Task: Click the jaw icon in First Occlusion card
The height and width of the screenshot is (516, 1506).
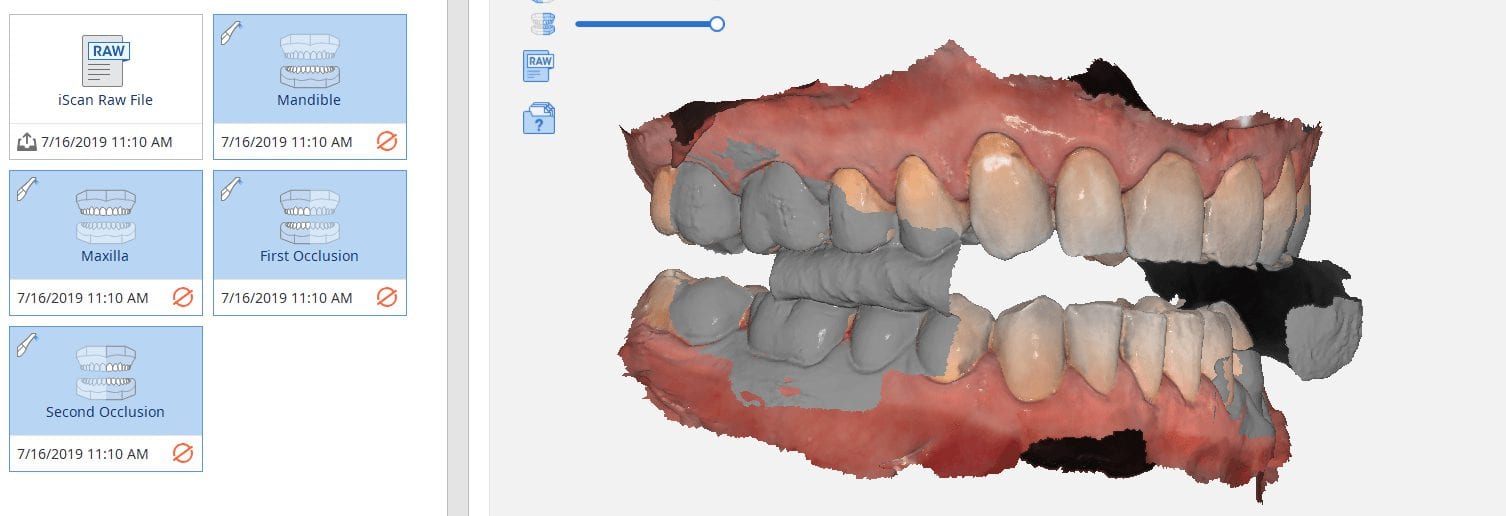Action: (x=309, y=216)
